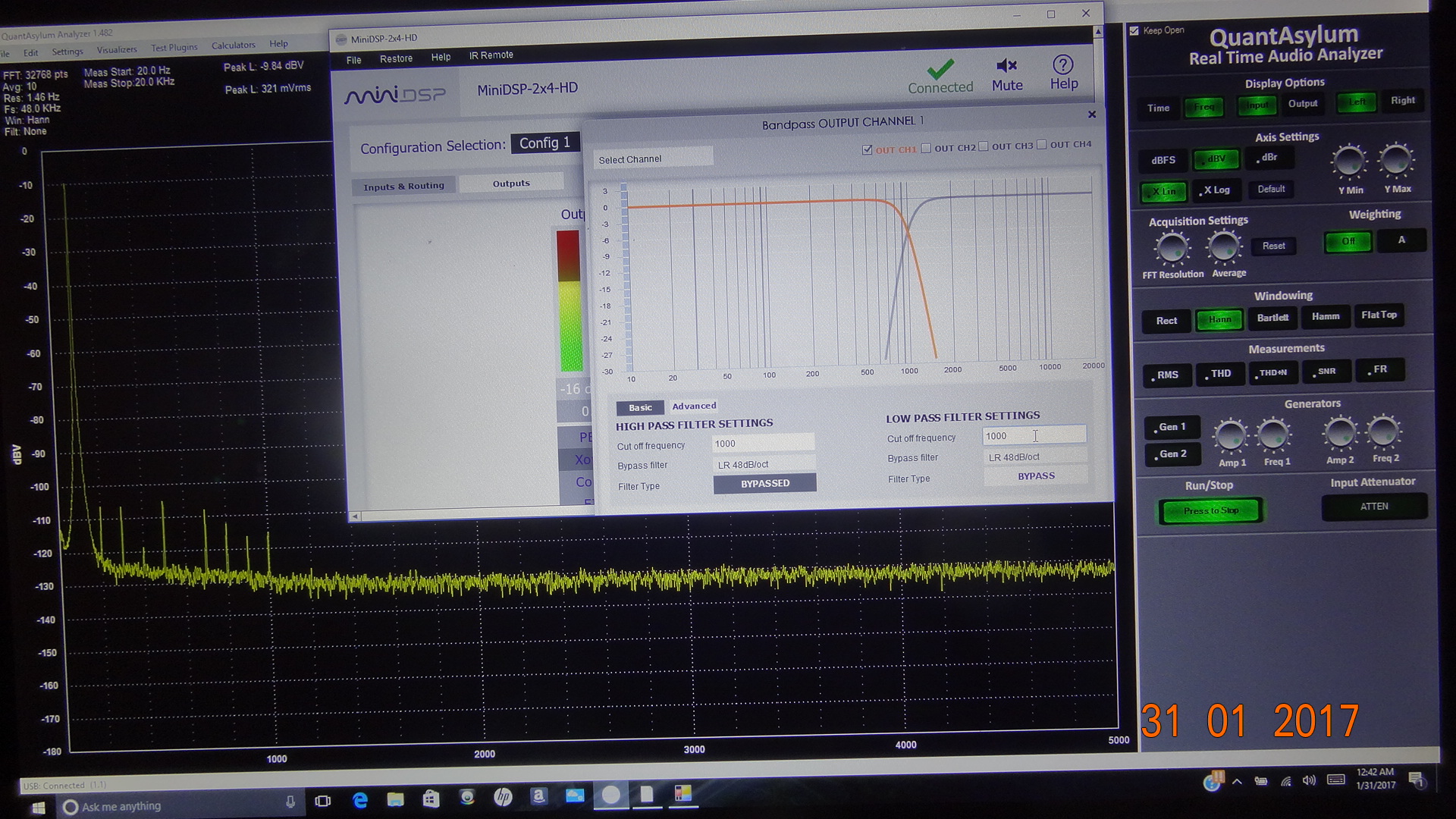This screenshot has width=1456, height=819.
Task: Click the HP icon in the taskbar
Action: (503, 796)
